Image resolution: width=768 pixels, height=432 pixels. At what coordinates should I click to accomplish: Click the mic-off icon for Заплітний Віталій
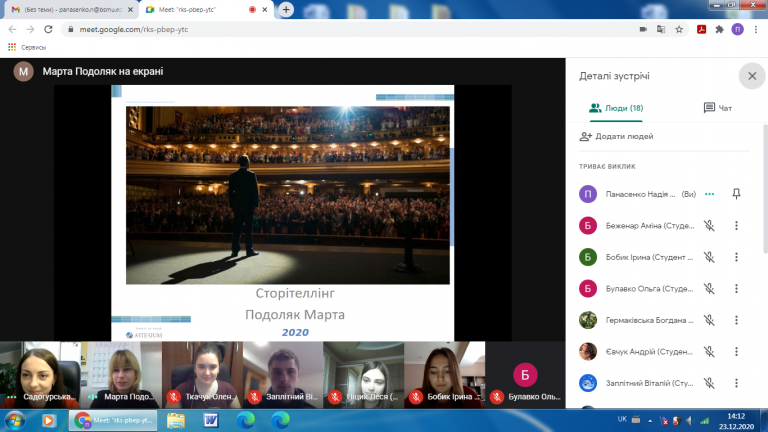[709, 382]
